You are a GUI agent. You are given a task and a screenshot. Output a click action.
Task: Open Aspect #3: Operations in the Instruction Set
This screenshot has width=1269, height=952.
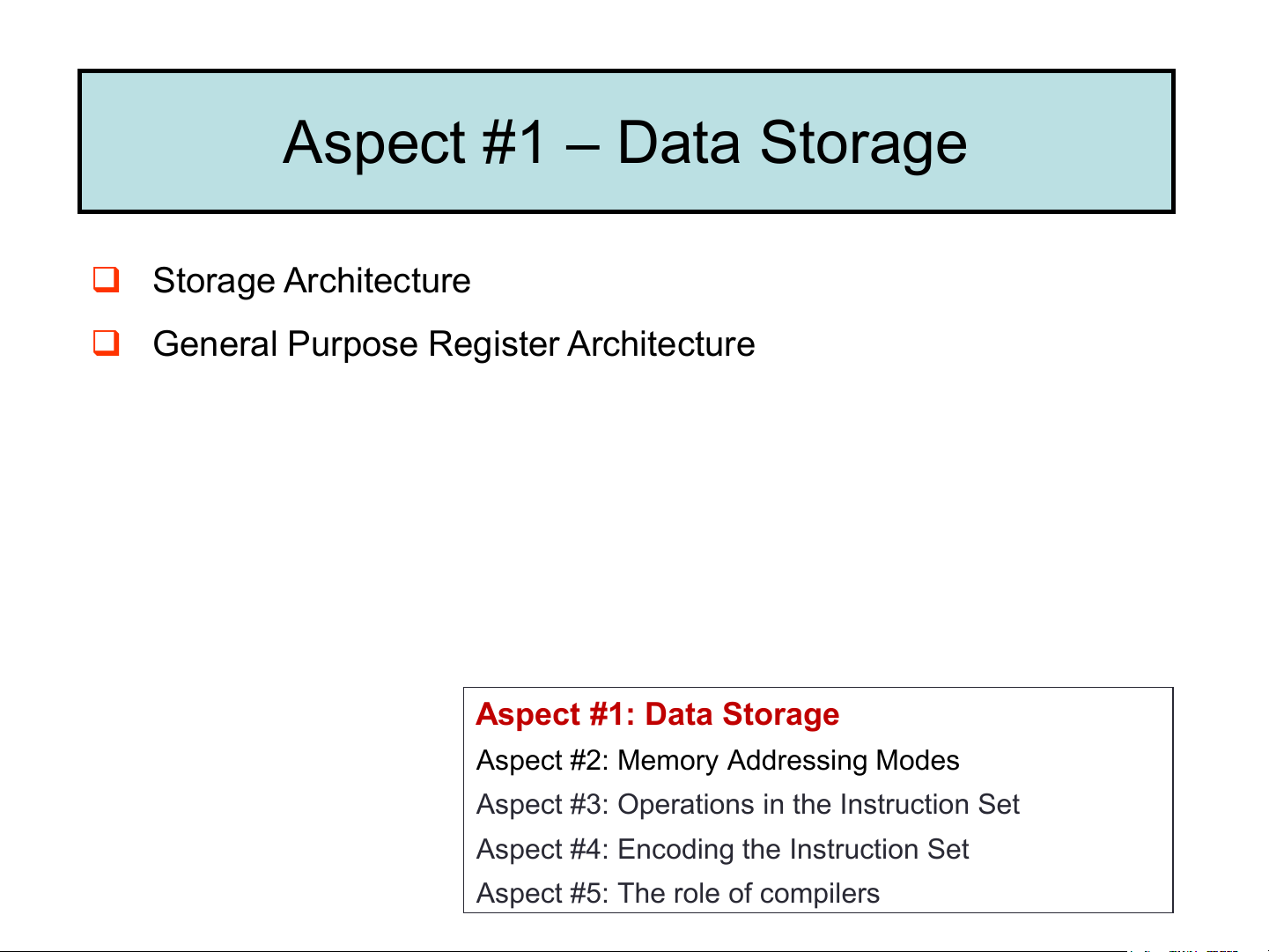click(x=747, y=804)
